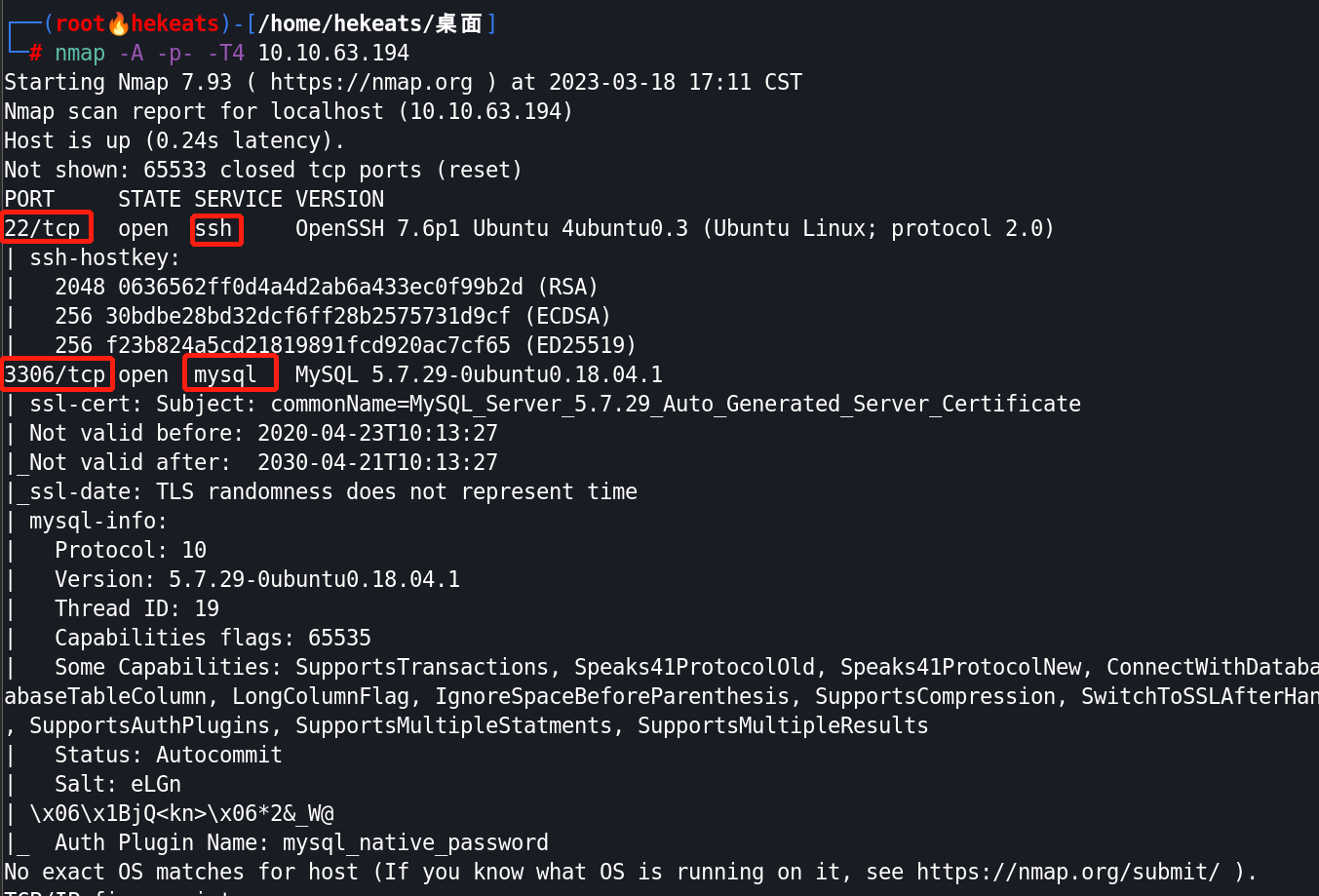Click the nmap command word
The width and height of the screenshot is (1319, 896).
(80, 53)
